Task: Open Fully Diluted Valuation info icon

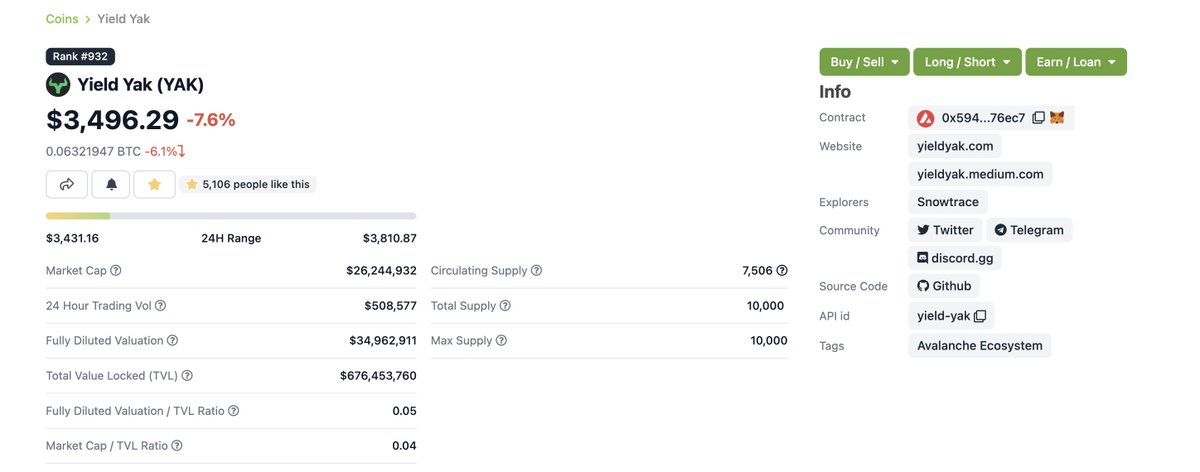Action: tap(172, 341)
